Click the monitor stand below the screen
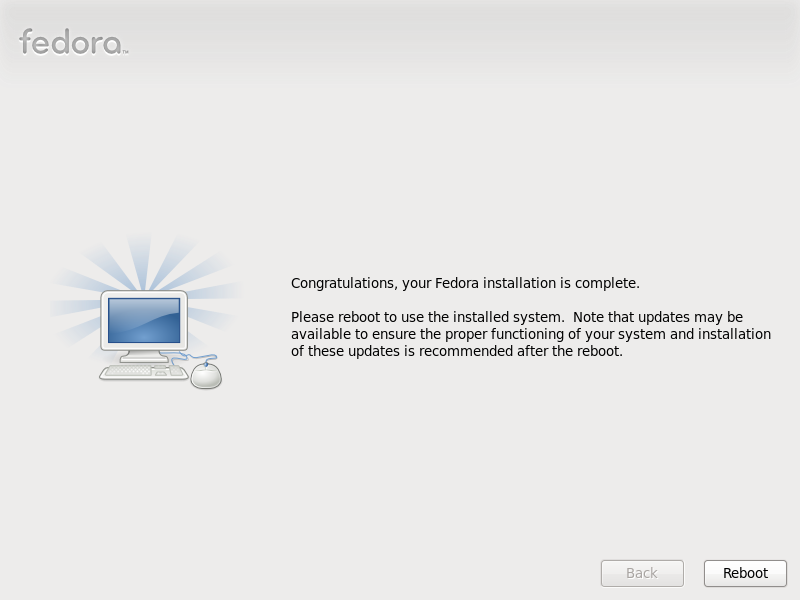Image resolution: width=800 pixels, height=600 pixels. 144,356
